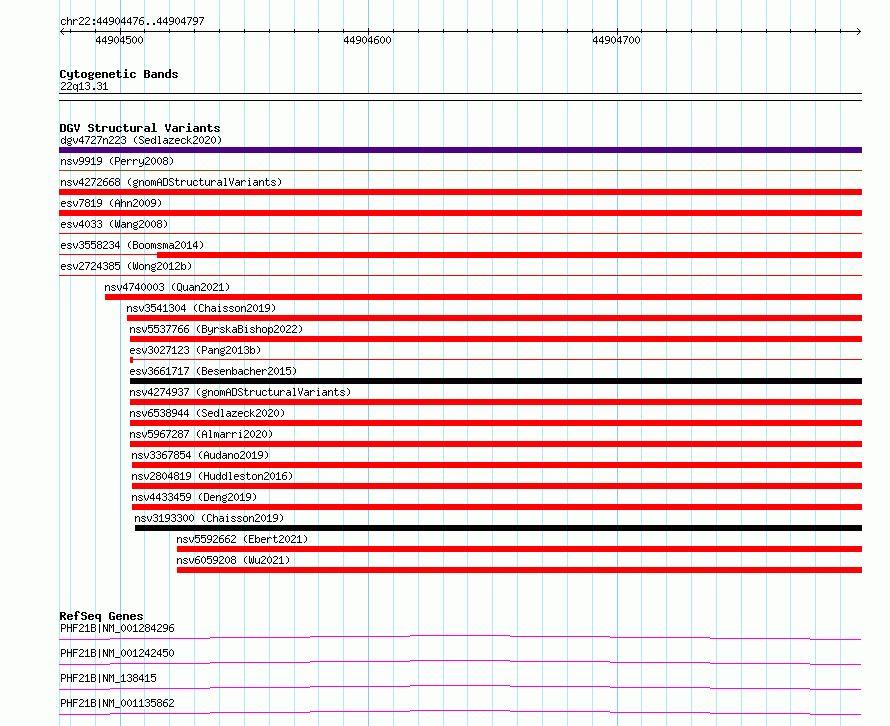The height and width of the screenshot is (726, 890).
Task: Click the Cytogenetic Bands track title
Action: click(119, 74)
